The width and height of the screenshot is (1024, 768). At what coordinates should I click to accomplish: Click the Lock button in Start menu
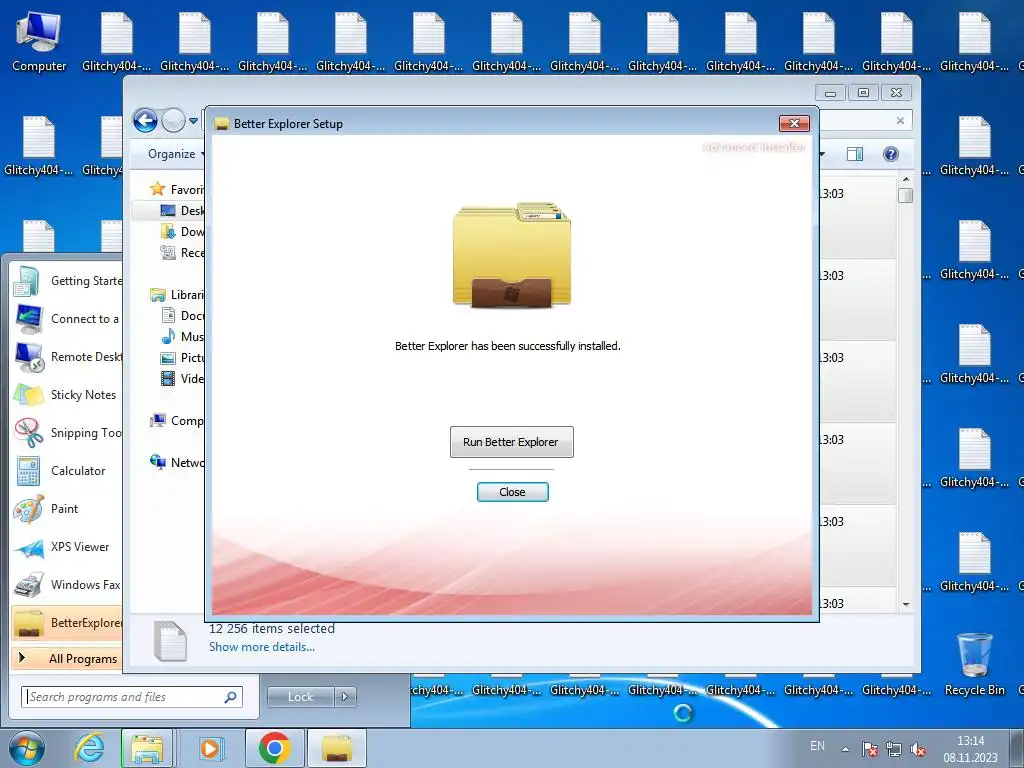tap(300, 697)
